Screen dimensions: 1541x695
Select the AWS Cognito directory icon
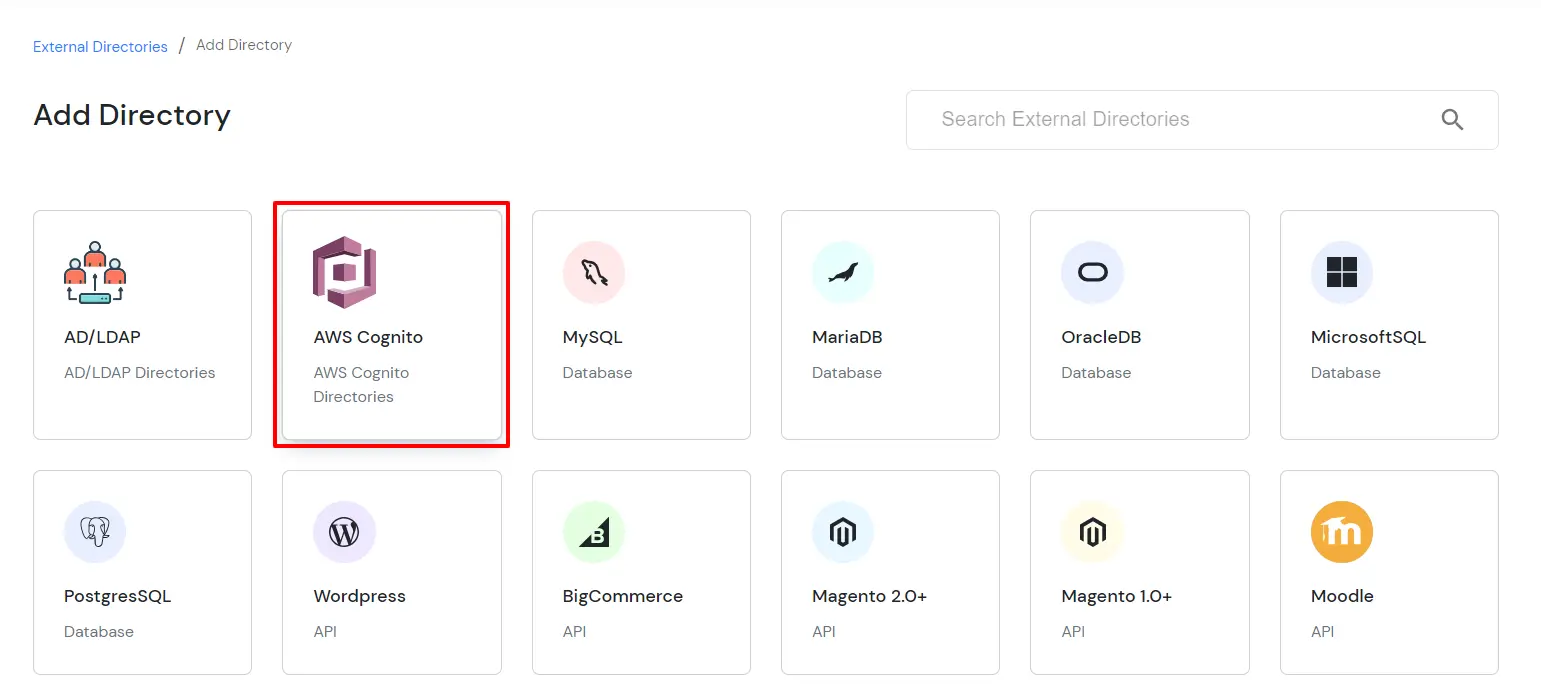click(345, 271)
